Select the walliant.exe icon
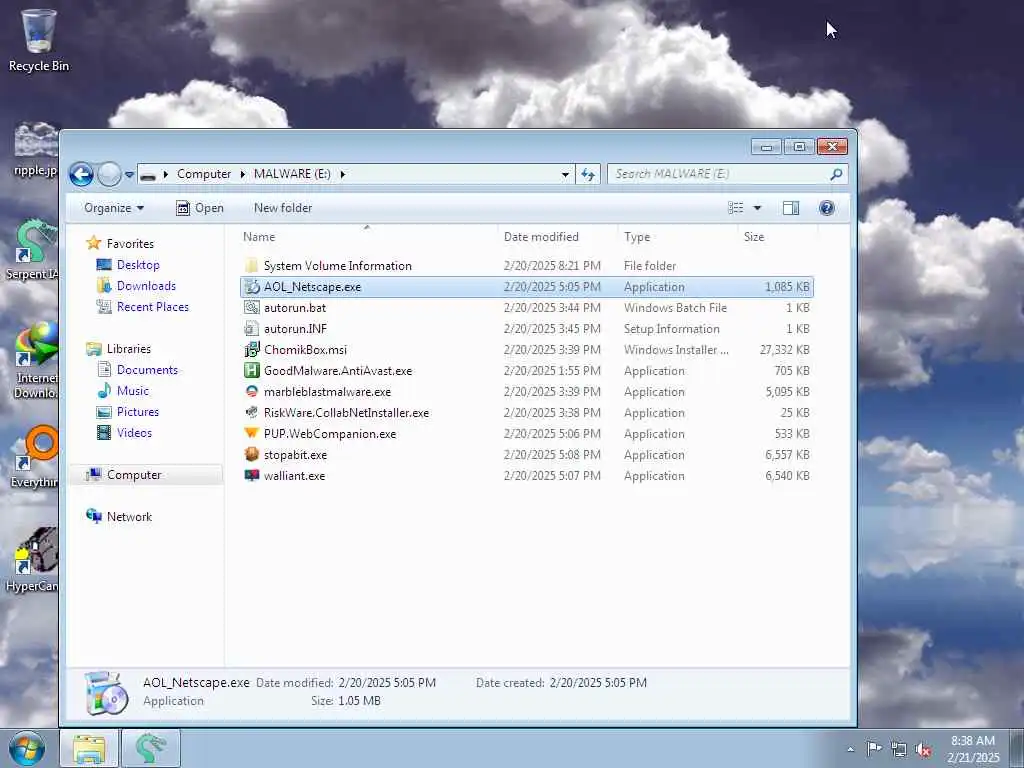 coord(251,475)
